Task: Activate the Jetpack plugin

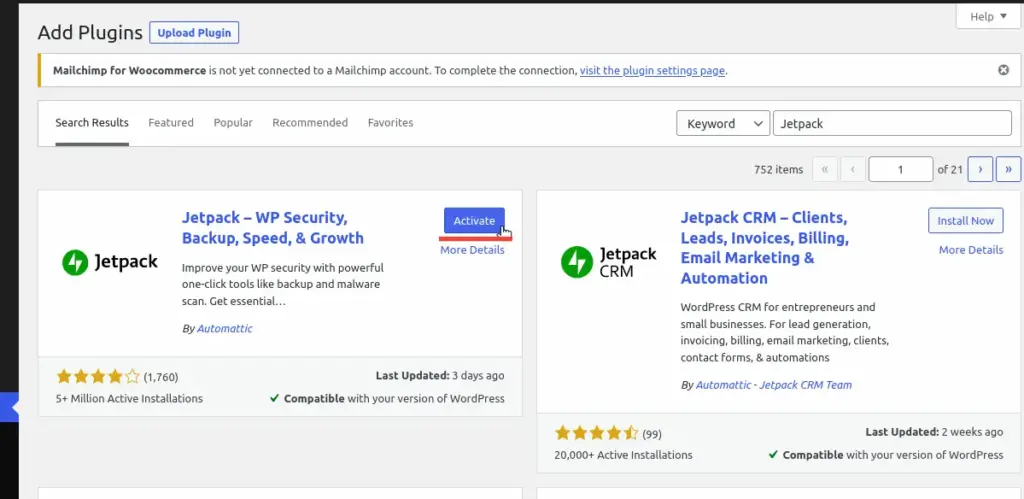Action: [474, 221]
